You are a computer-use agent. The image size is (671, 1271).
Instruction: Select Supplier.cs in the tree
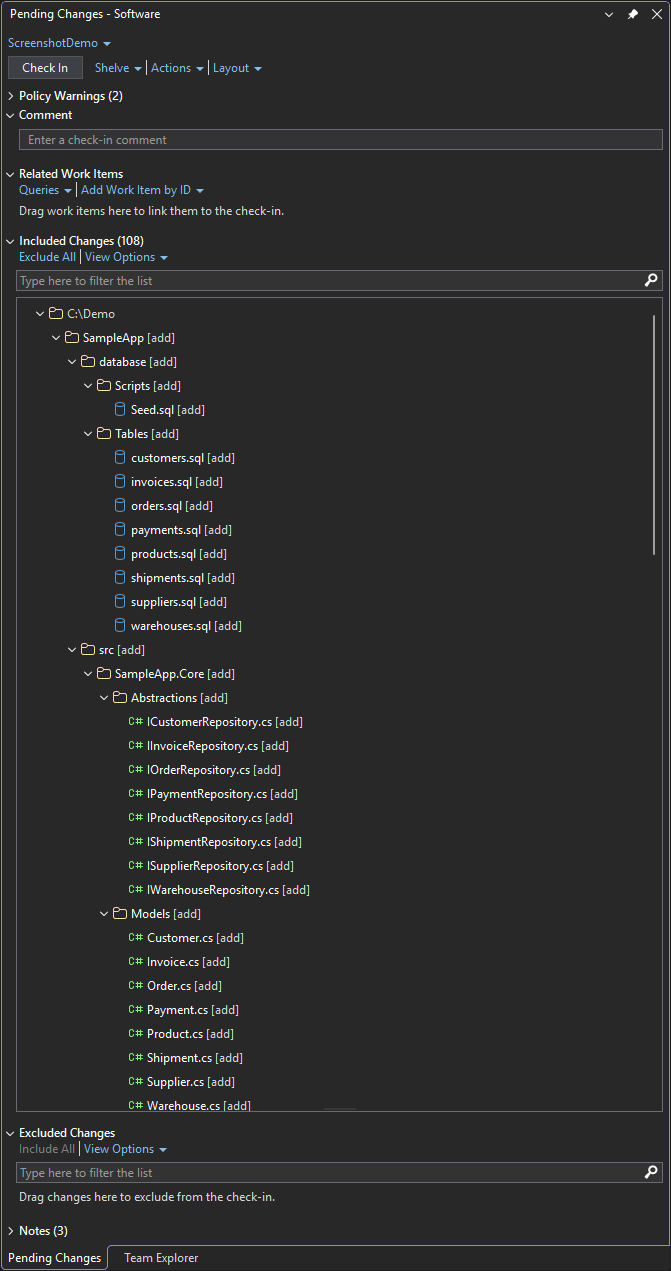pos(191,1081)
